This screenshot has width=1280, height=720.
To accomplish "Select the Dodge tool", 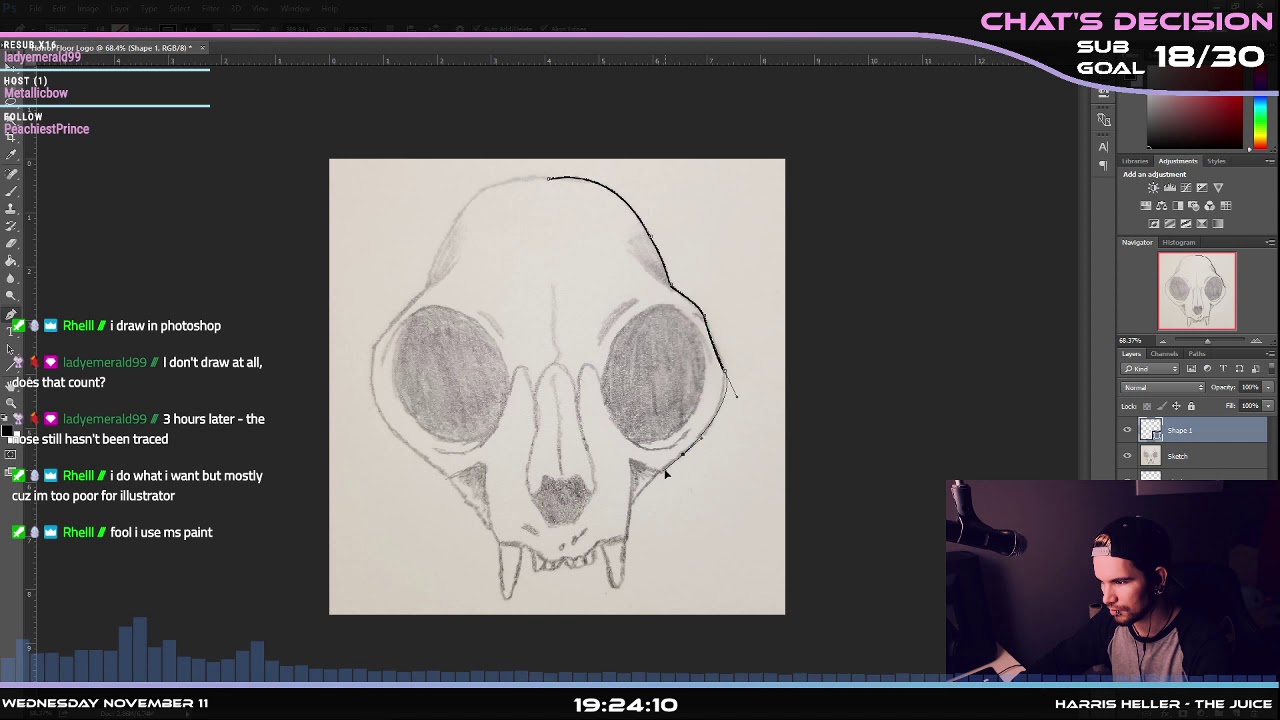I will [11, 296].
